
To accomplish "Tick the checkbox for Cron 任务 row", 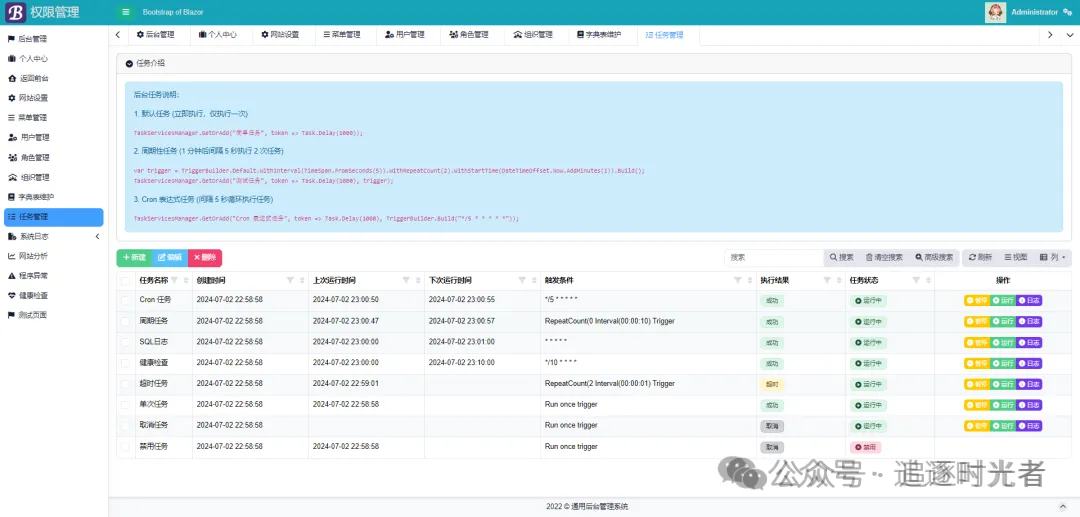I will tap(126, 300).
